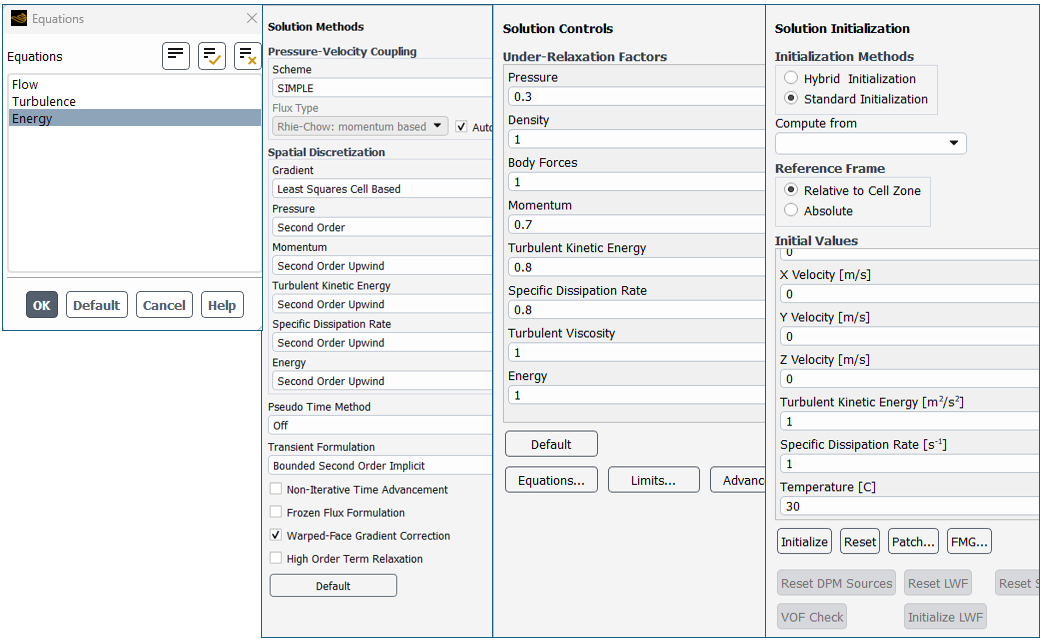This screenshot has width=1043, height=640.
Task: Open Momentum discretization dropdown
Action: [382, 266]
